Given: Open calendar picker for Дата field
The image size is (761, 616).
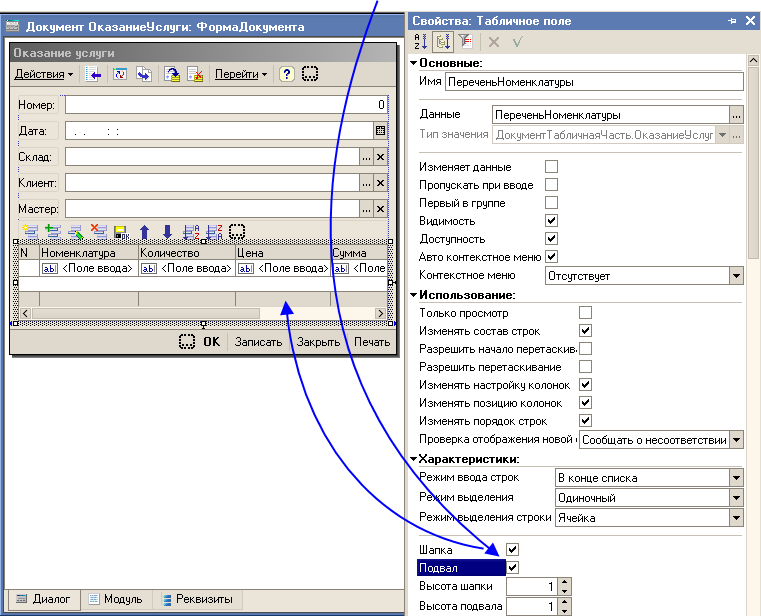Looking at the screenshot, I should [380, 130].
